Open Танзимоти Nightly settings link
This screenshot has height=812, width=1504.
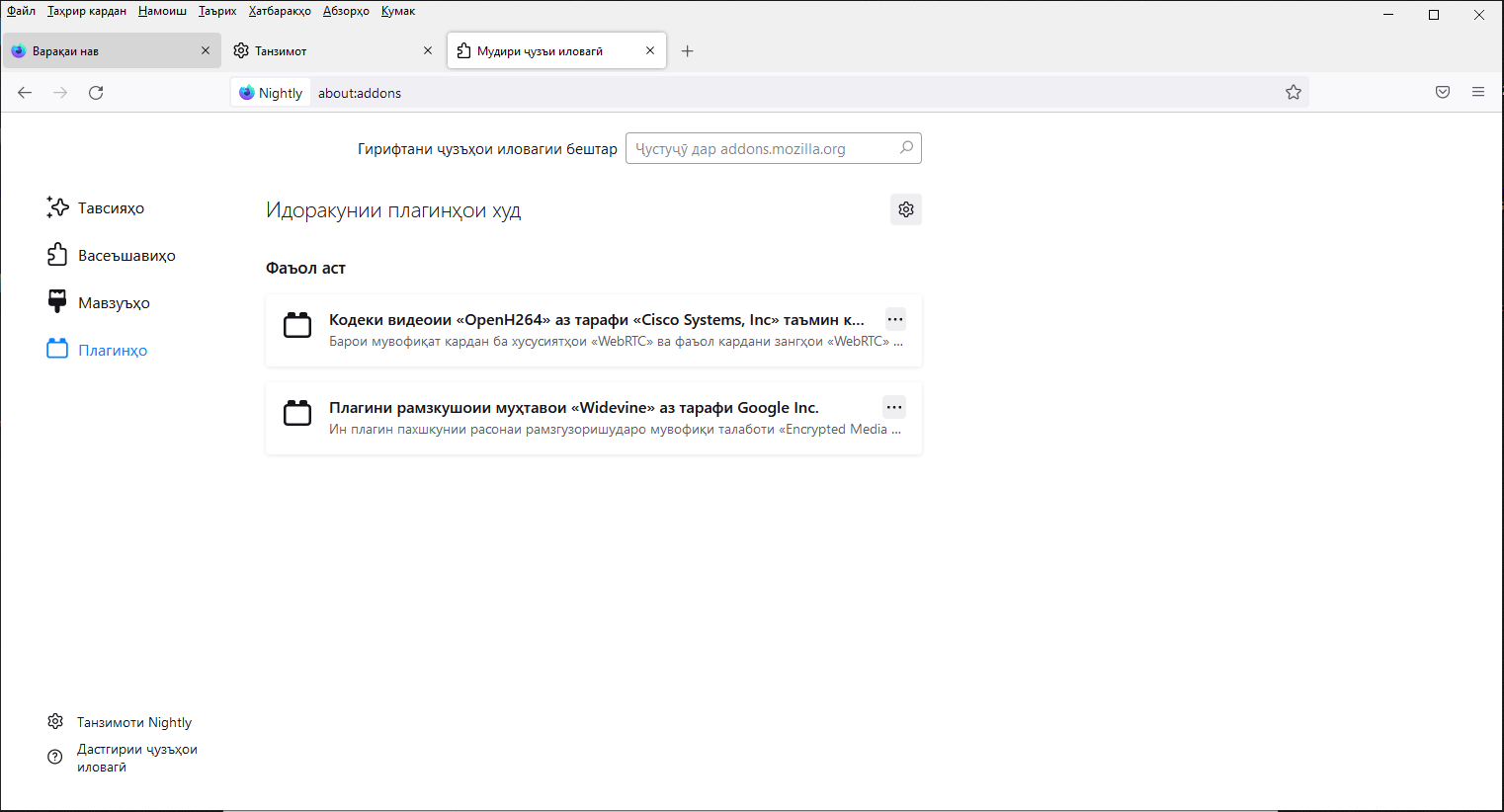click(x=121, y=722)
